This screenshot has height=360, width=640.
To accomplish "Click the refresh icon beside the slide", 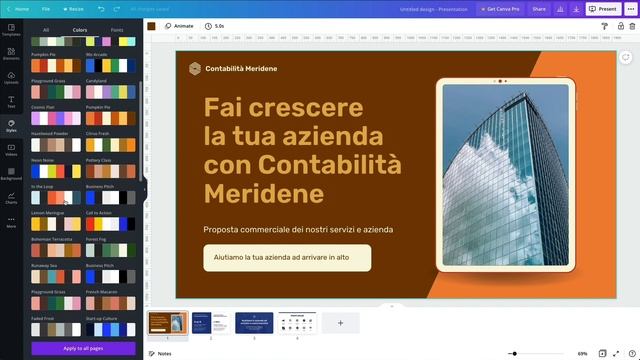I will [x=626, y=57].
